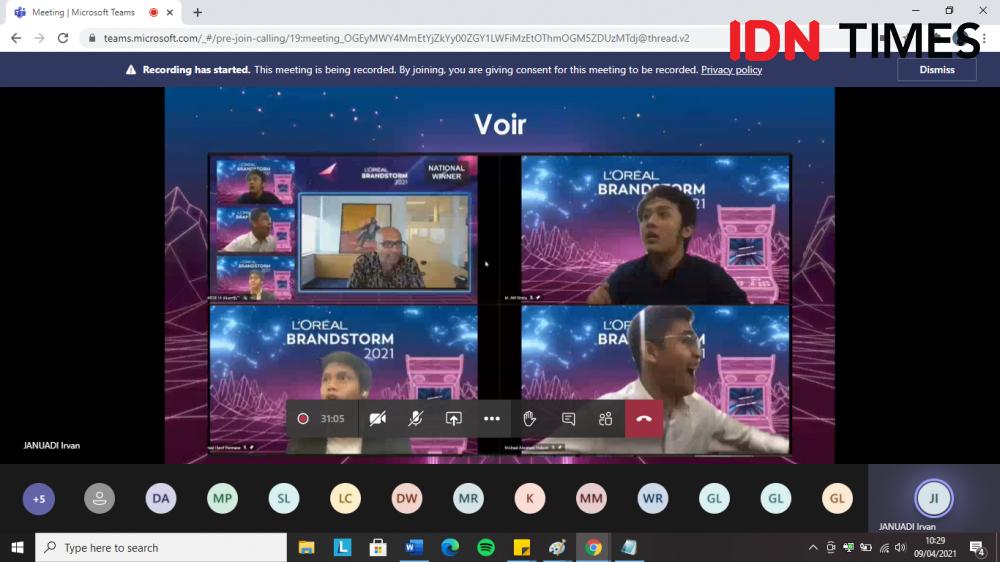Select participant avatar LC

[x=345, y=498]
